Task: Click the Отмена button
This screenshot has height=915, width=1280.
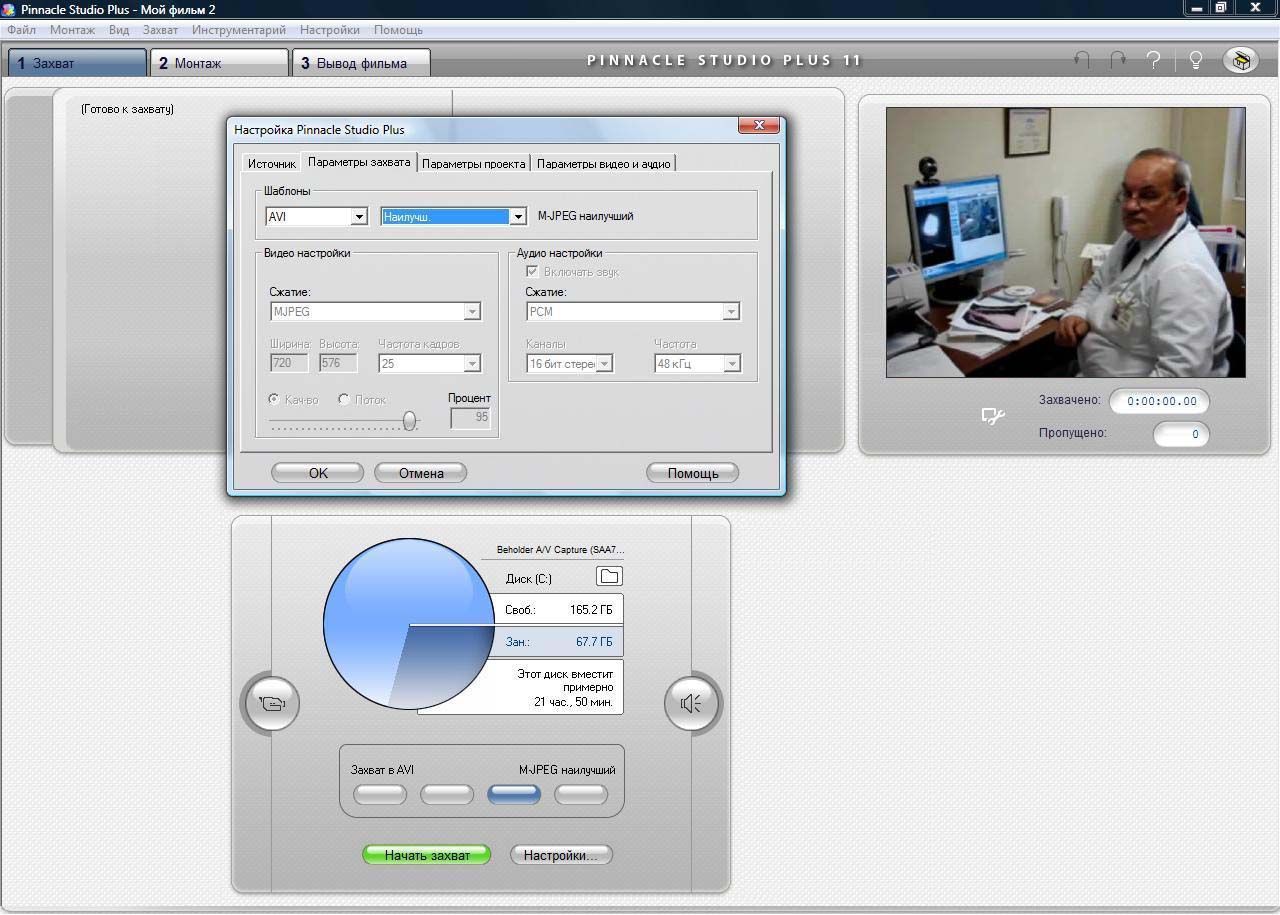Action: coord(421,473)
